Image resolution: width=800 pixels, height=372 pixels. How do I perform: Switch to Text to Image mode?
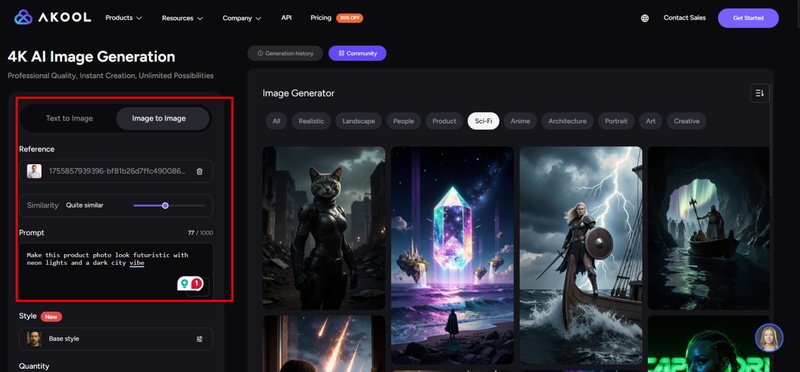click(69, 118)
